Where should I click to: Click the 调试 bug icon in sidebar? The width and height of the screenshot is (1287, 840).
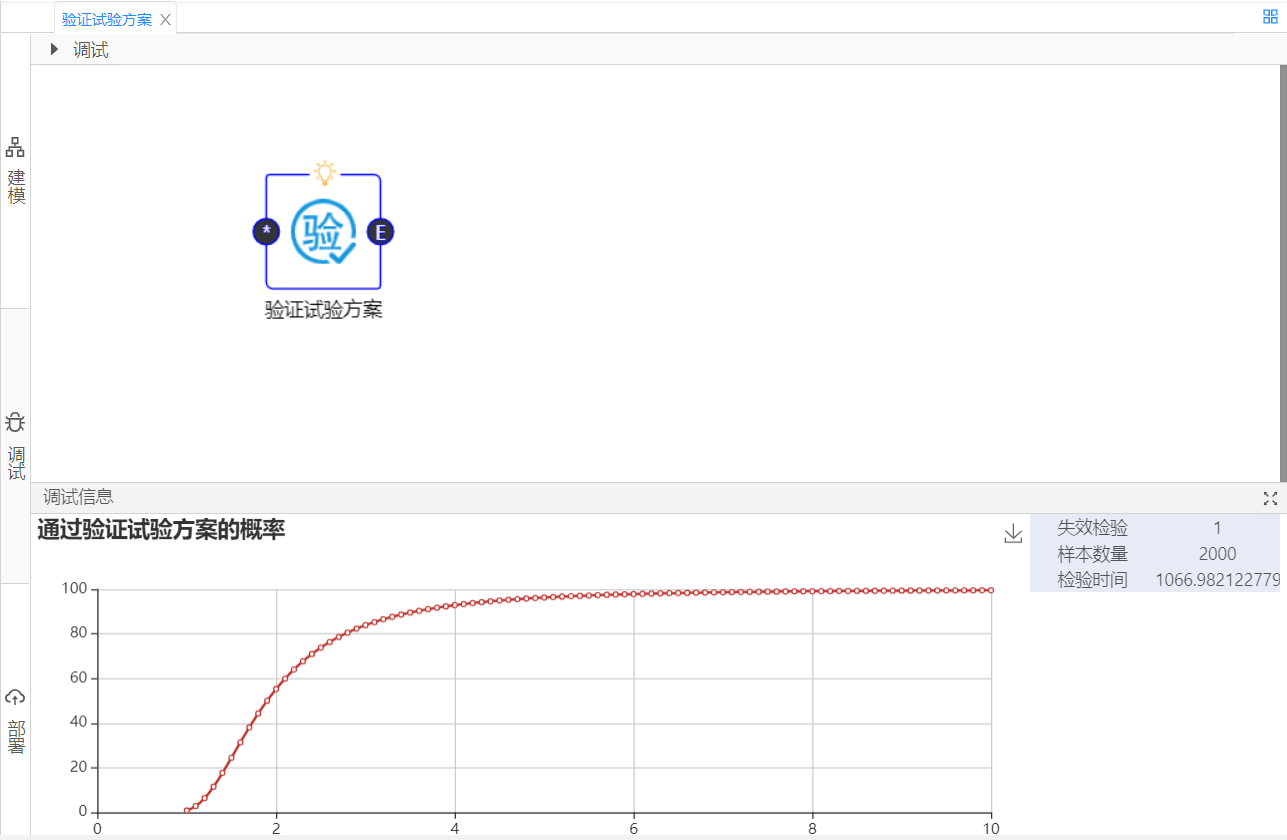point(15,422)
